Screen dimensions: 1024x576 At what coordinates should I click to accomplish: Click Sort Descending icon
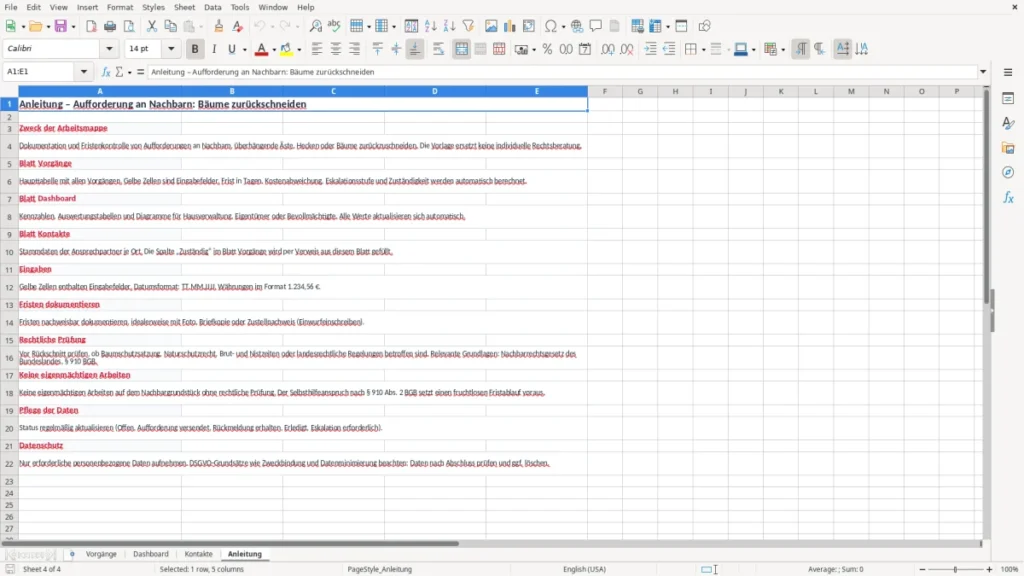point(449,26)
